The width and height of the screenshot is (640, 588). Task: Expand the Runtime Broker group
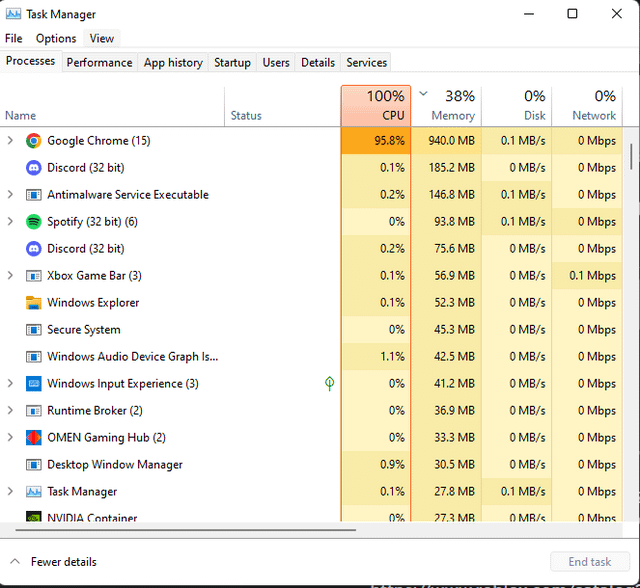[x=10, y=410]
